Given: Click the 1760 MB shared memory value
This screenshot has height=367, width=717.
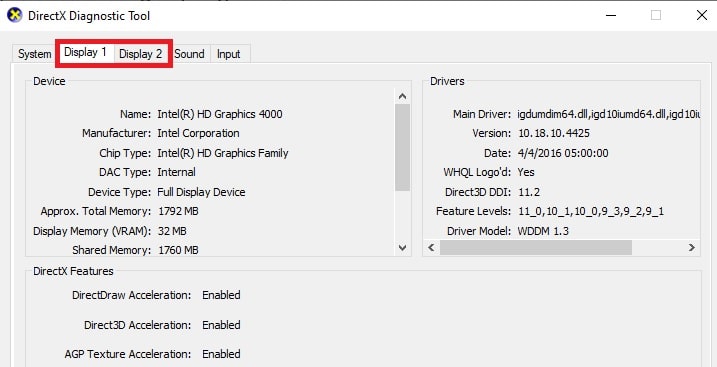Looking at the screenshot, I should pyautogui.click(x=178, y=250).
